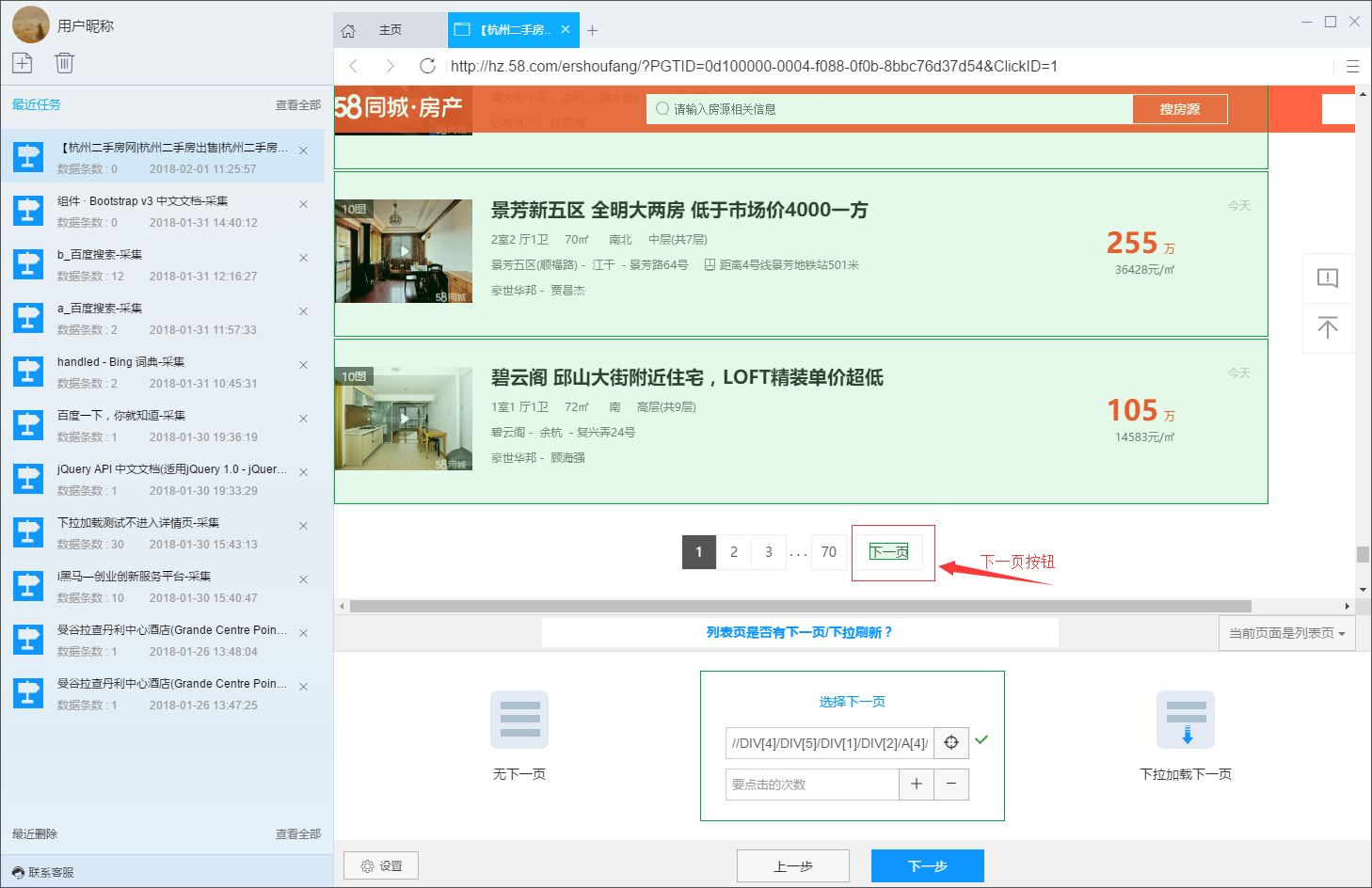This screenshot has width=1372, height=888.
Task: Click the 要点击的次数 input field
Action: (x=812, y=784)
